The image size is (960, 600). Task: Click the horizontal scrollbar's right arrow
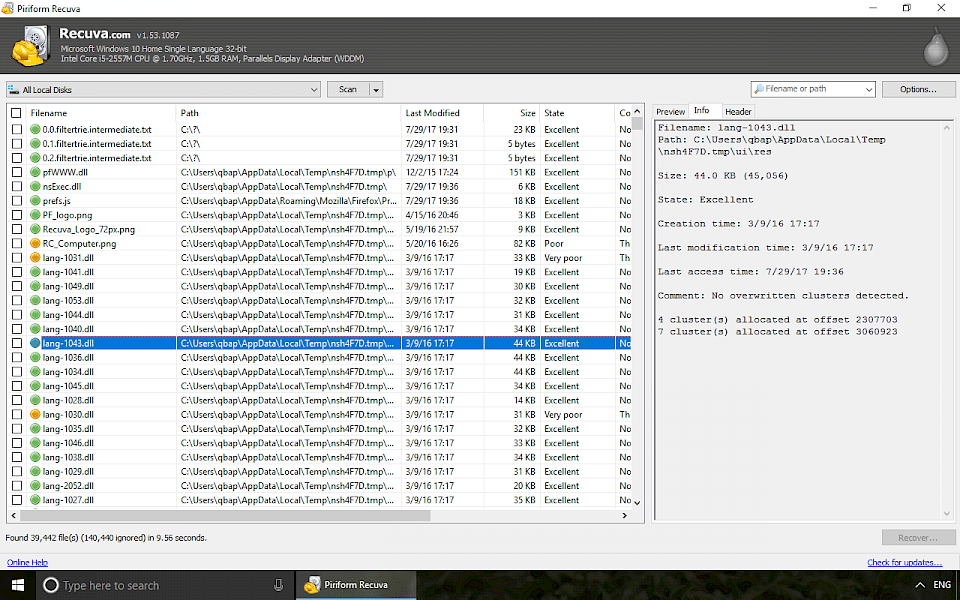[x=624, y=516]
